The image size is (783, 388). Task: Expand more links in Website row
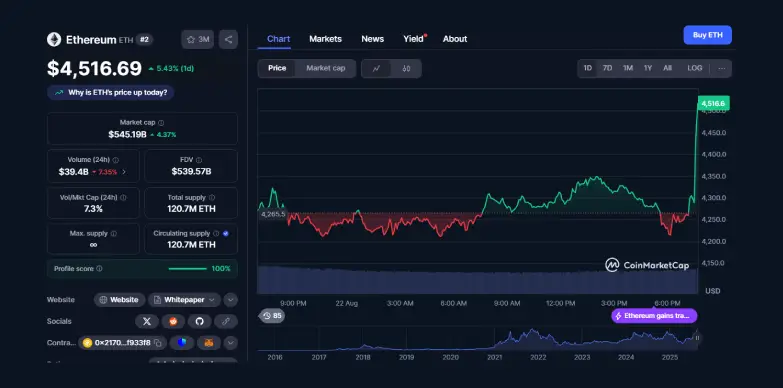pyautogui.click(x=230, y=300)
